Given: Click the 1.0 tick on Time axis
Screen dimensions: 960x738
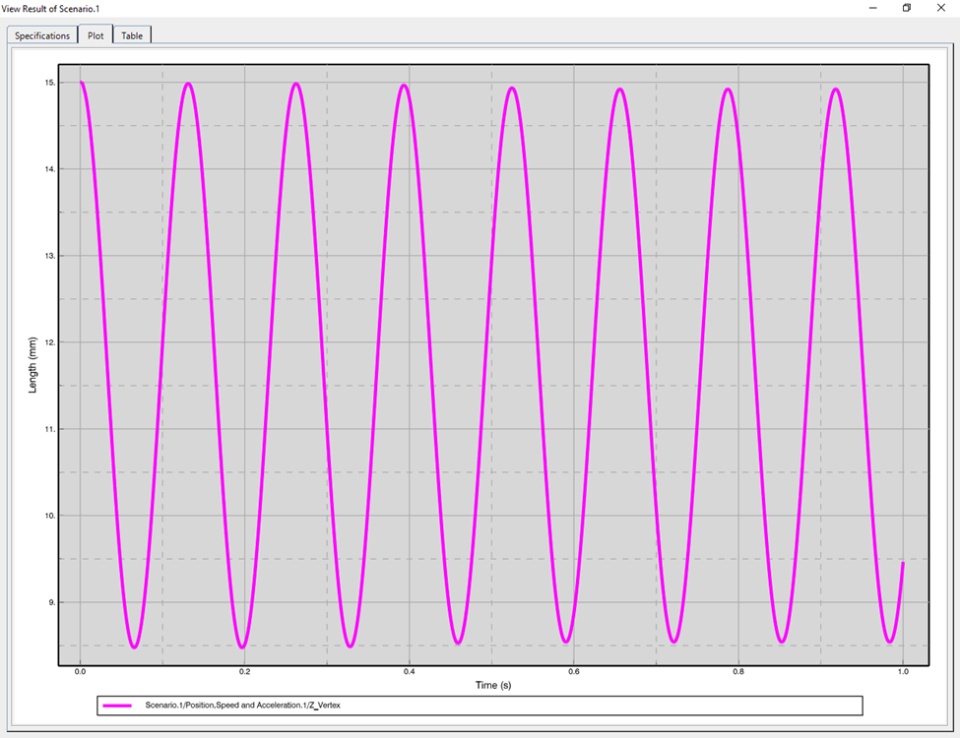Looking at the screenshot, I should click(x=903, y=672).
